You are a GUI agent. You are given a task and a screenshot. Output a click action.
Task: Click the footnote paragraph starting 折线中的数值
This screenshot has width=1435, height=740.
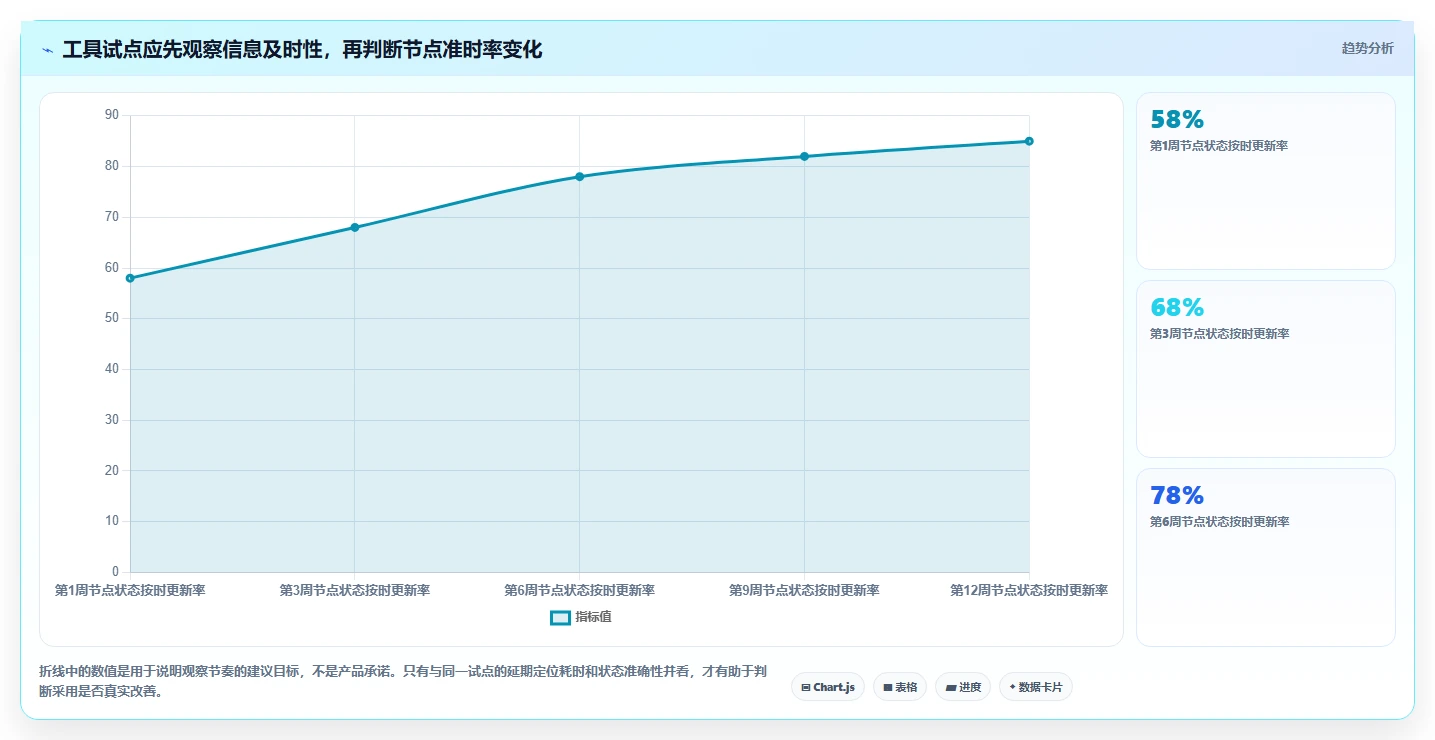pyautogui.click(x=402, y=681)
